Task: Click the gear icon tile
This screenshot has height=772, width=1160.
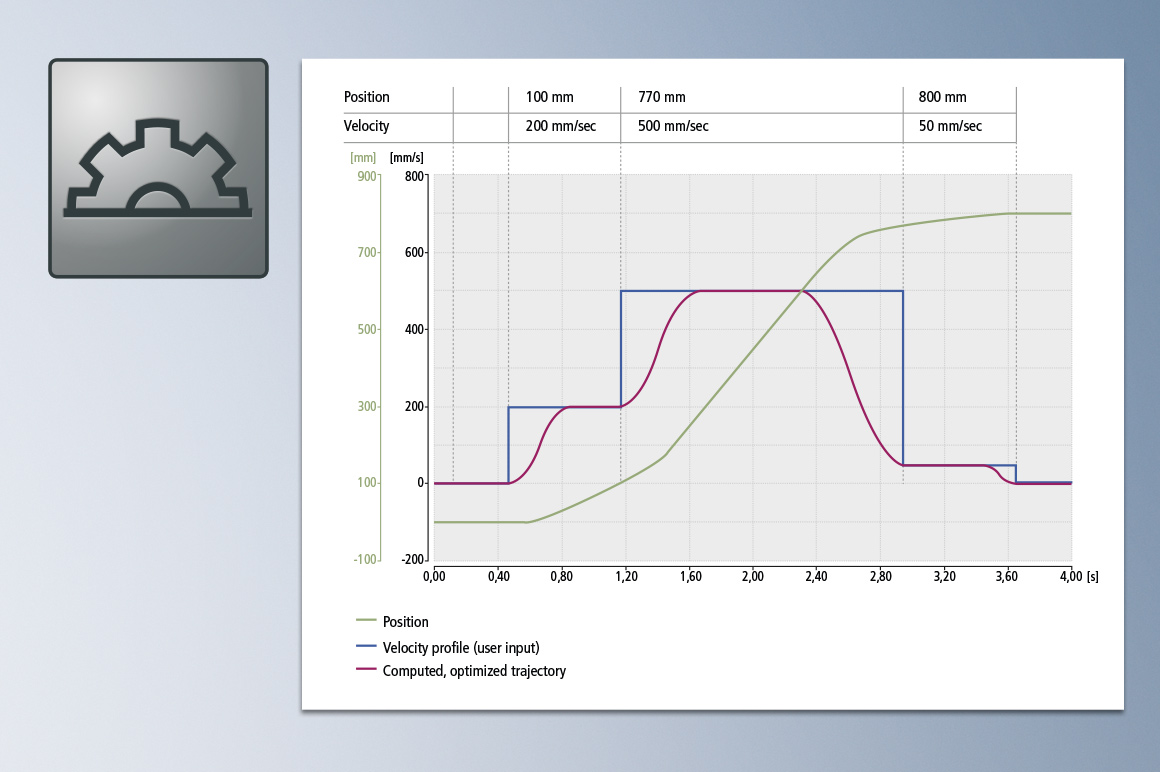Action: (x=158, y=168)
